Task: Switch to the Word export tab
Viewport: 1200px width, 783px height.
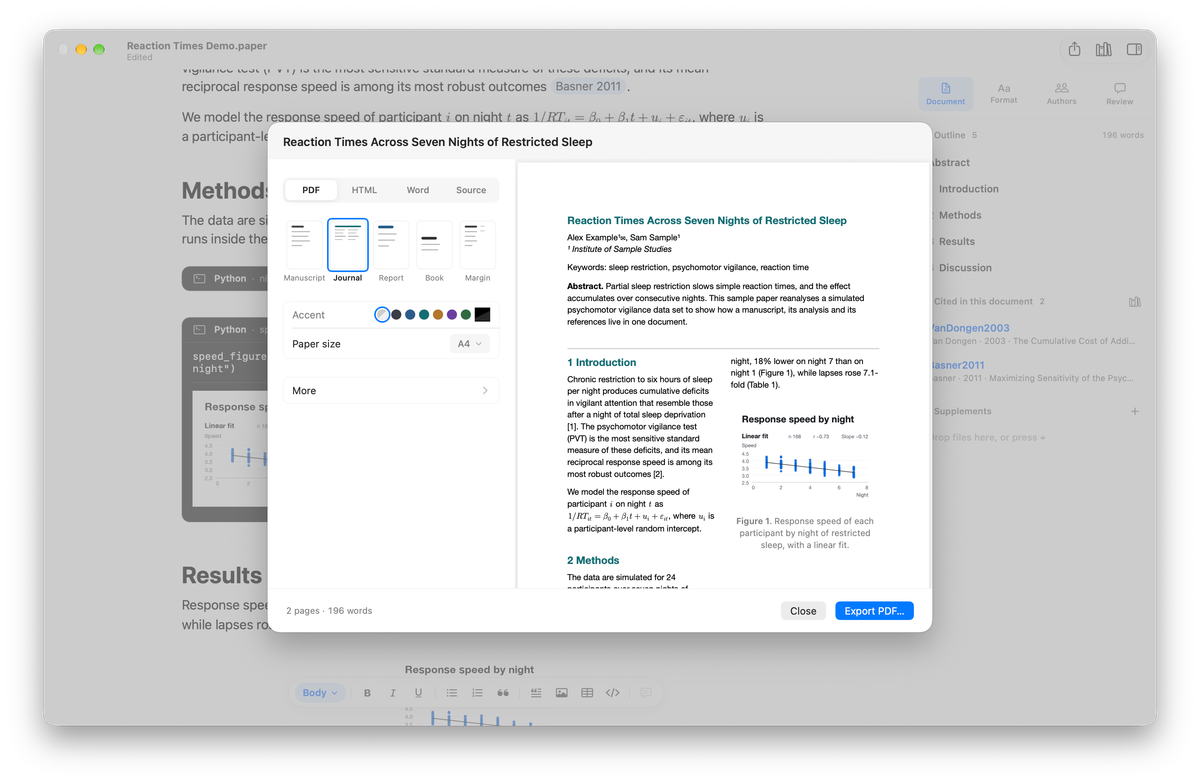Action: 418,190
